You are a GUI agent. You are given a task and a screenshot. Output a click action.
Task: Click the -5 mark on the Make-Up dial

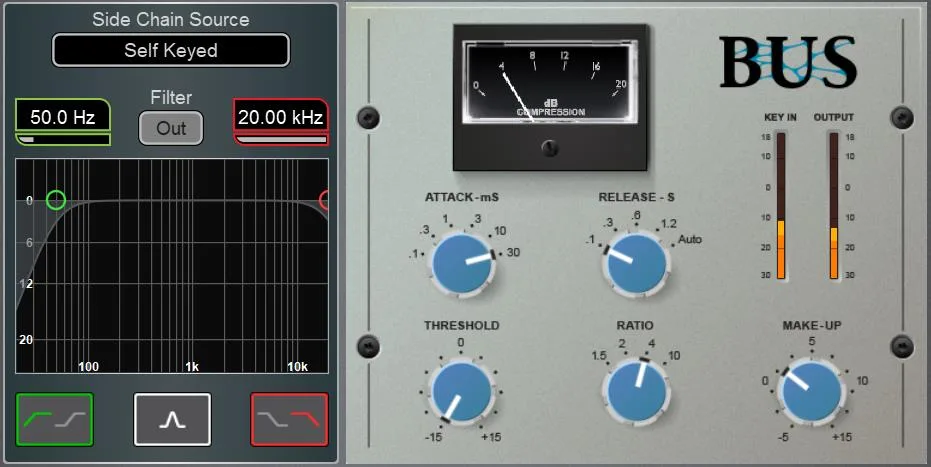pos(783,437)
